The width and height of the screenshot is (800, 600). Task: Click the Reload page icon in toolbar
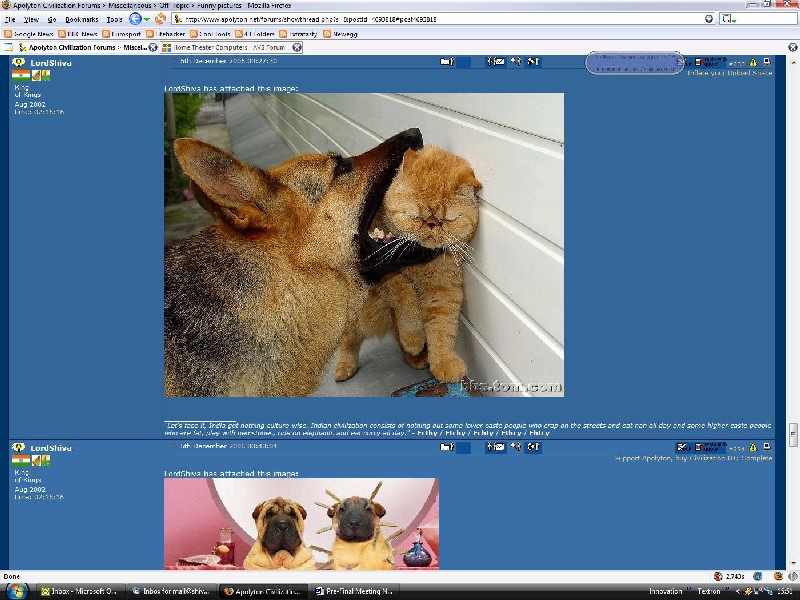pyautogui.click(x=160, y=19)
